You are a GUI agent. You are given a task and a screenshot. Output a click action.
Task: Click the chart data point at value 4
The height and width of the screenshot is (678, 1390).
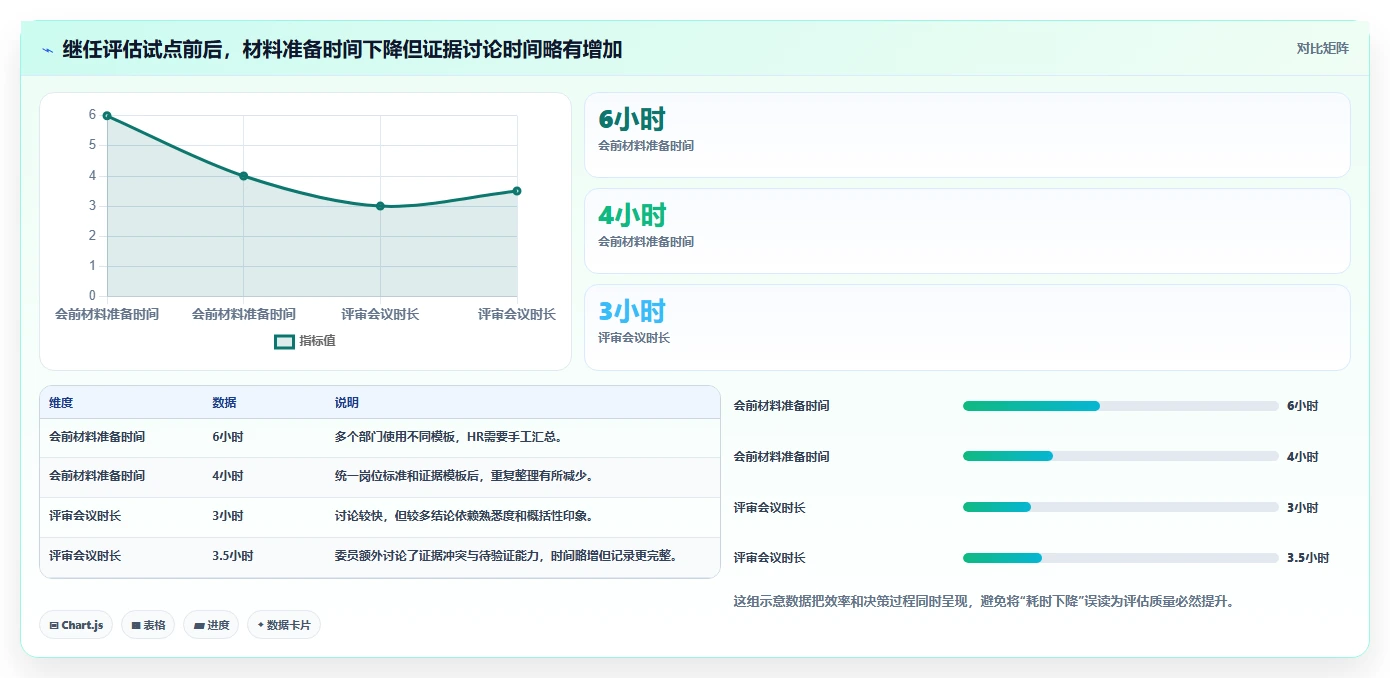point(243,176)
